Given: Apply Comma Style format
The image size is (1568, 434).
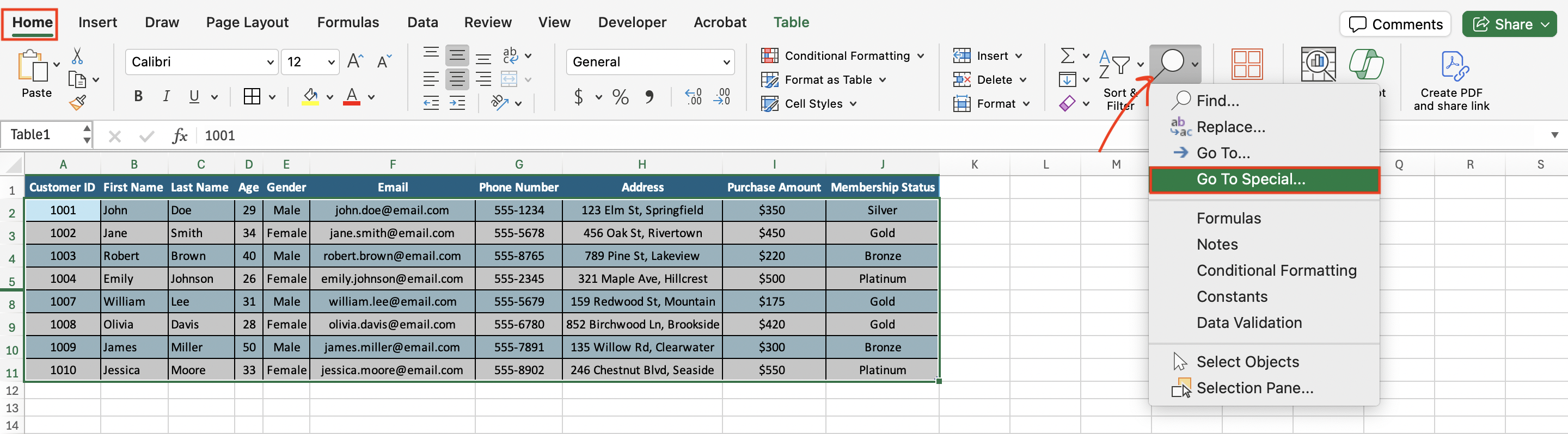Looking at the screenshot, I should click(x=650, y=97).
